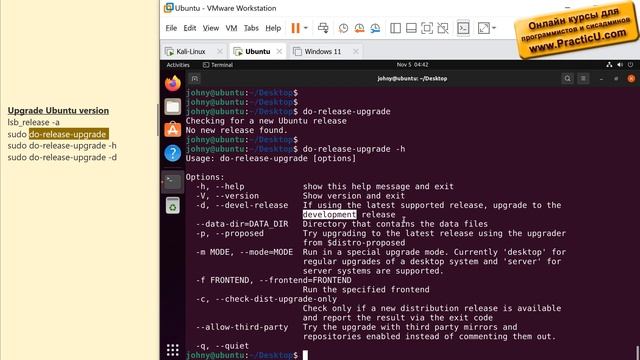Viewport: 640px width, 360px height.
Task: Toggle the thumbnail bar view
Action: 411,28
